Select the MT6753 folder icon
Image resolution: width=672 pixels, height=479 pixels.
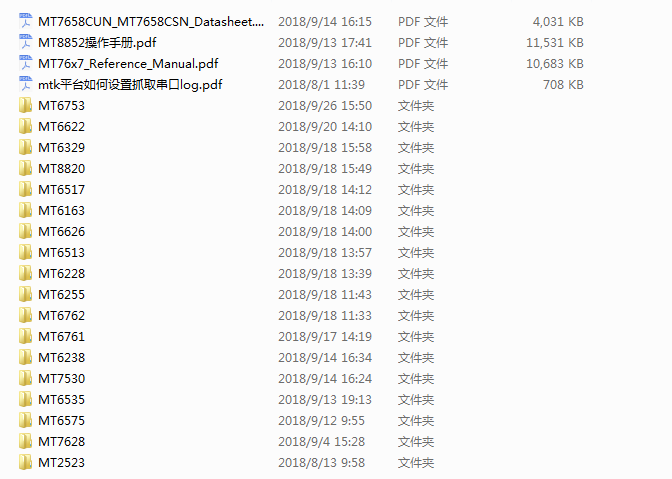[26, 105]
